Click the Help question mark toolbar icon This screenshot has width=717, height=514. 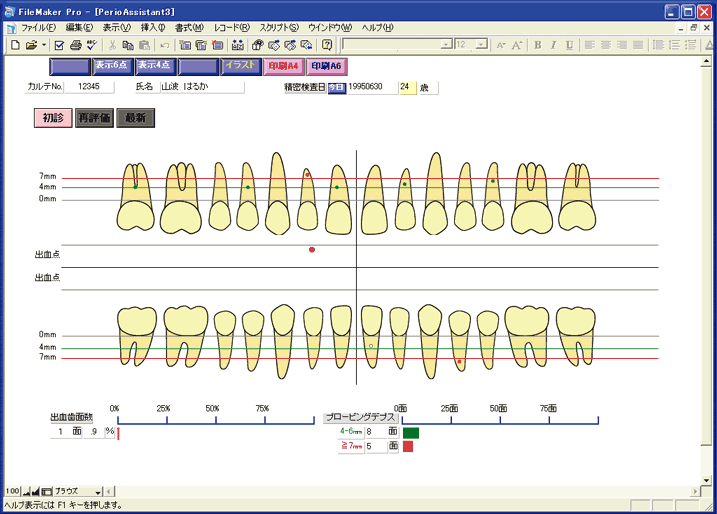(326, 45)
